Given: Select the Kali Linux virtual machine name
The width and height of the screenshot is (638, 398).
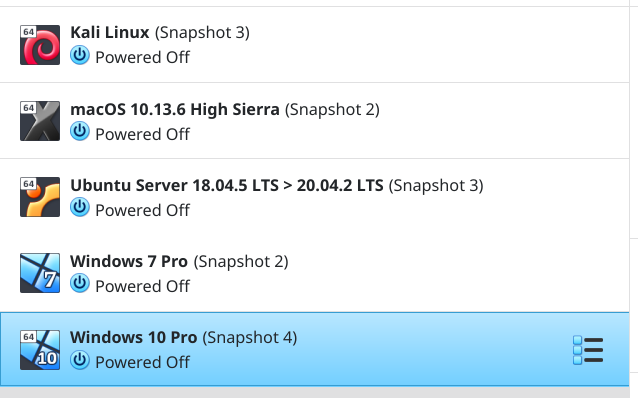Looking at the screenshot, I should tap(110, 33).
